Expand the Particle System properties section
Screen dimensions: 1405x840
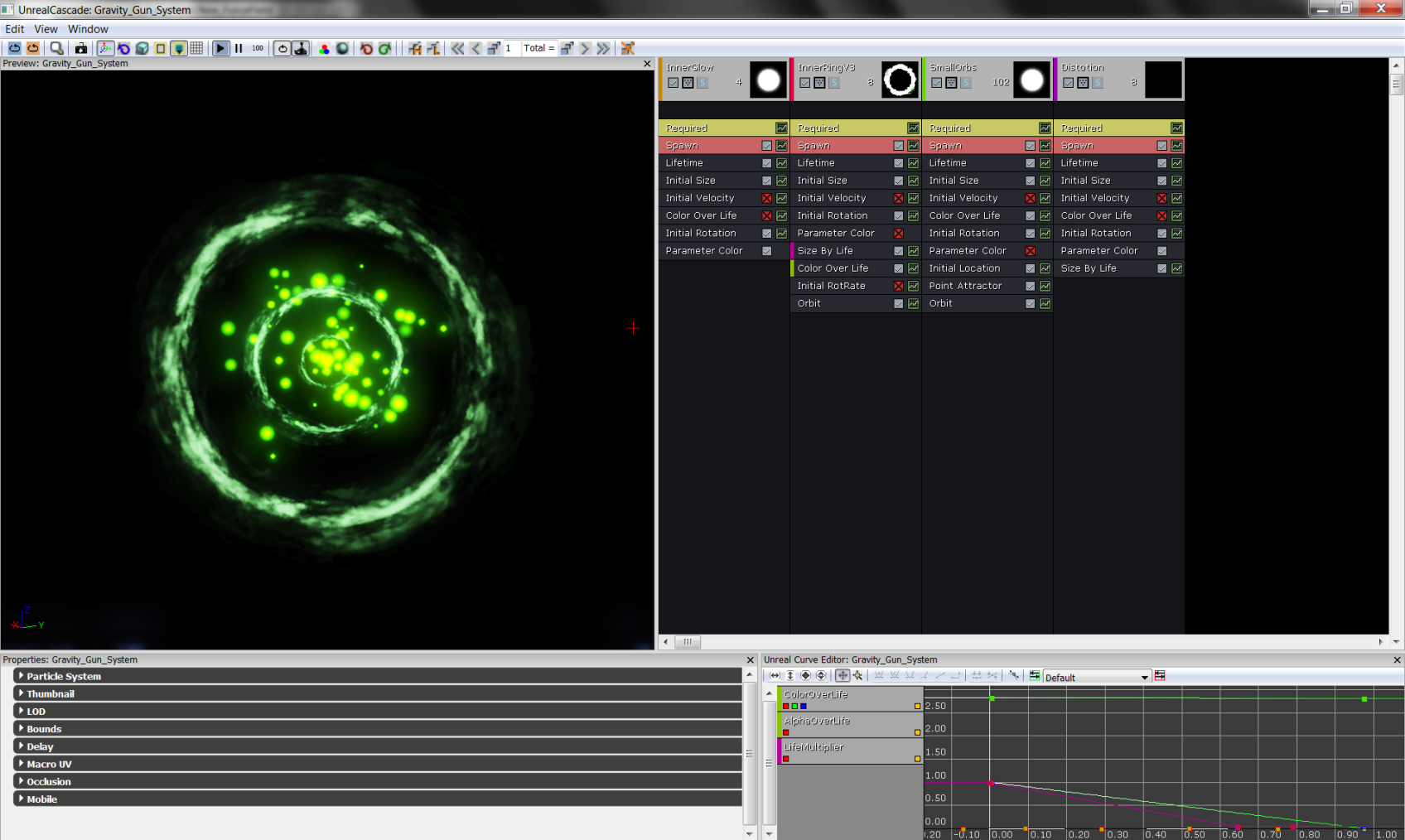click(x=21, y=676)
